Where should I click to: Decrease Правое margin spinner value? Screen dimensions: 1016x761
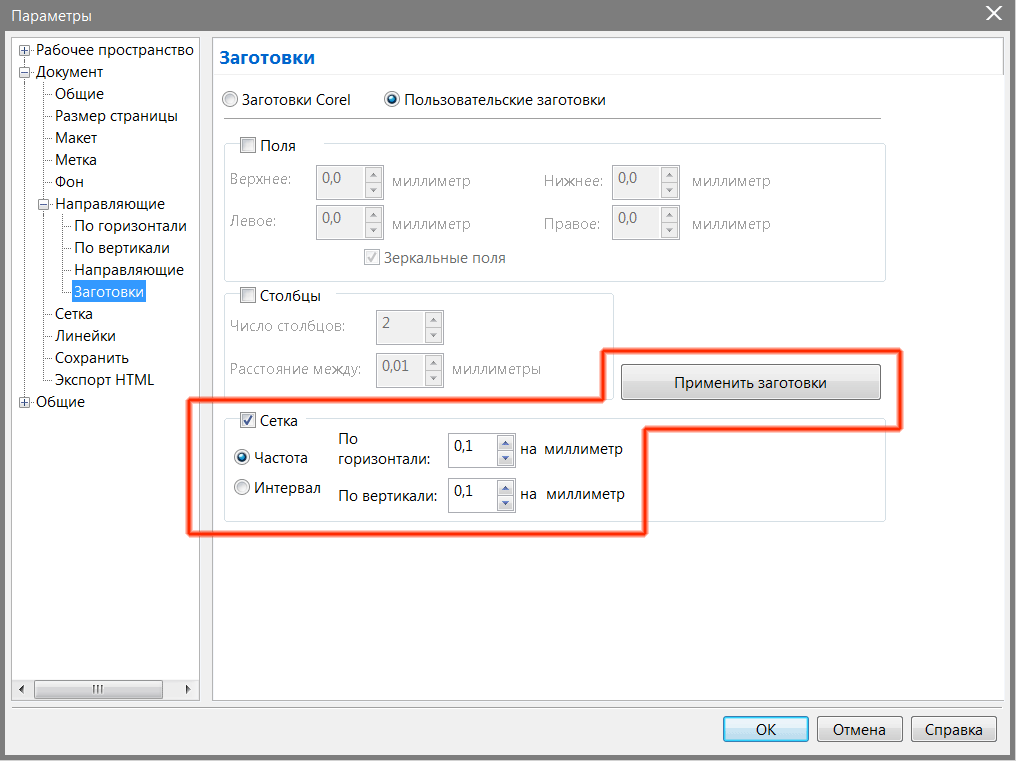click(669, 230)
